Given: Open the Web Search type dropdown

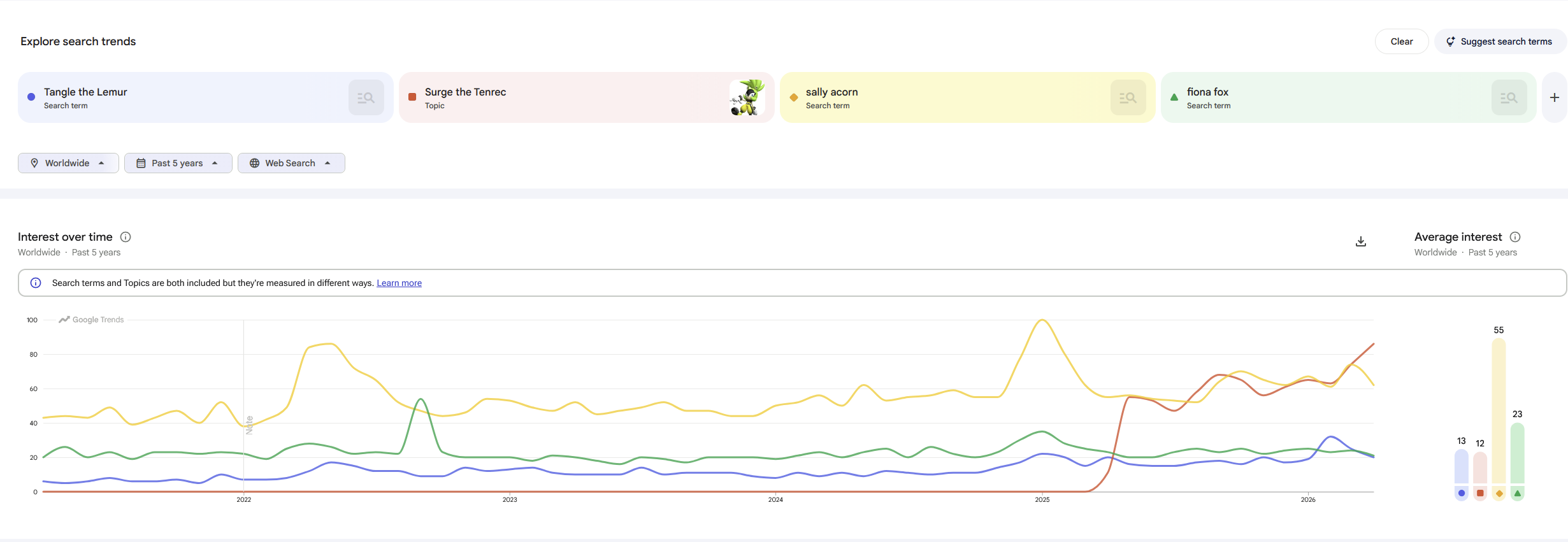Looking at the screenshot, I should coord(291,163).
